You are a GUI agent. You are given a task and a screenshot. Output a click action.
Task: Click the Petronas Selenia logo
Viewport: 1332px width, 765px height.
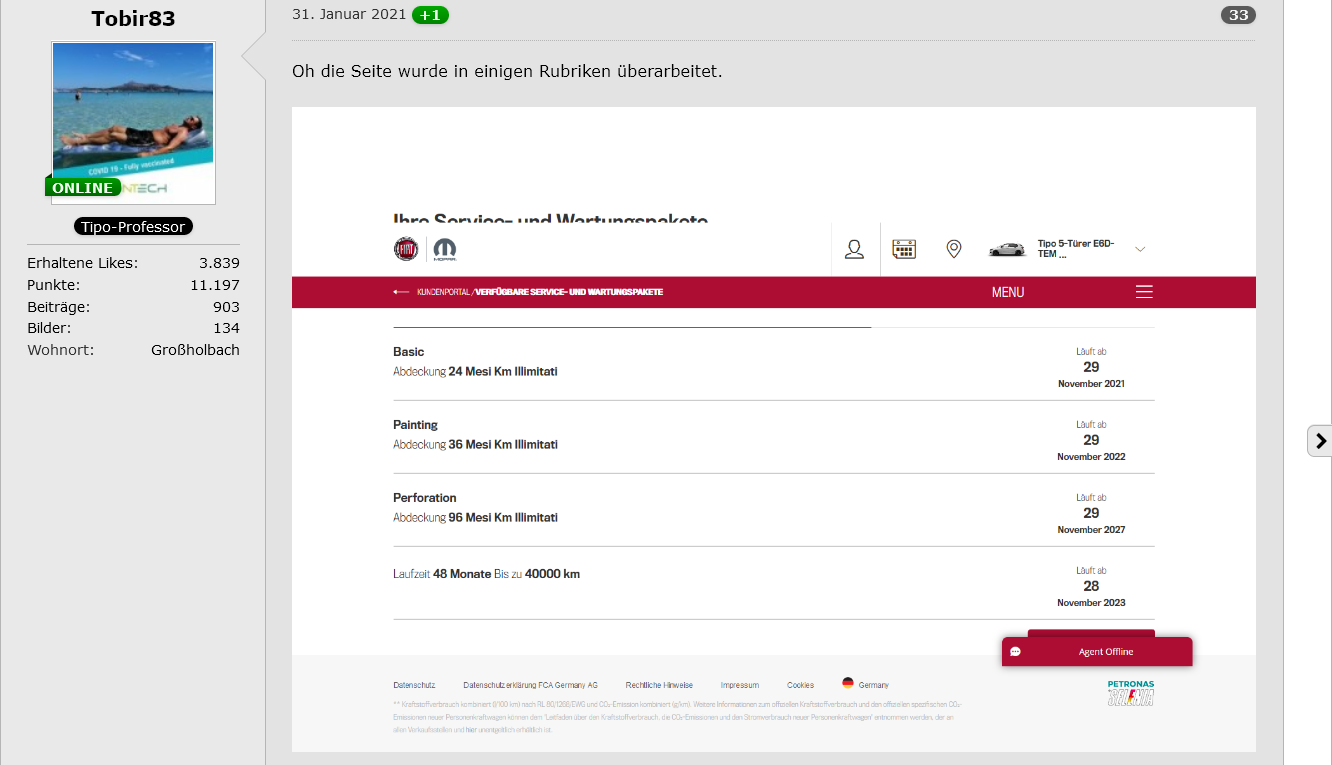(x=1130, y=694)
